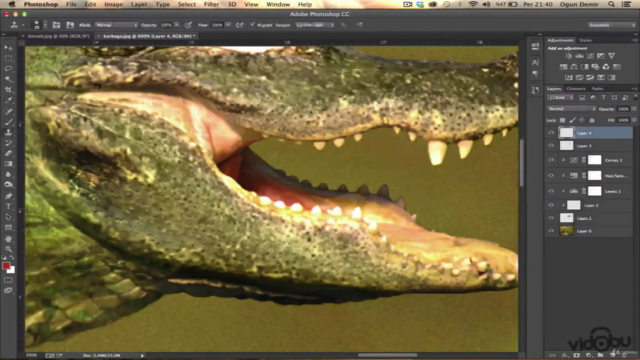The width and height of the screenshot is (640, 360).
Task: Select the Horizontal Type tool
Action: (x=8, y=207)
